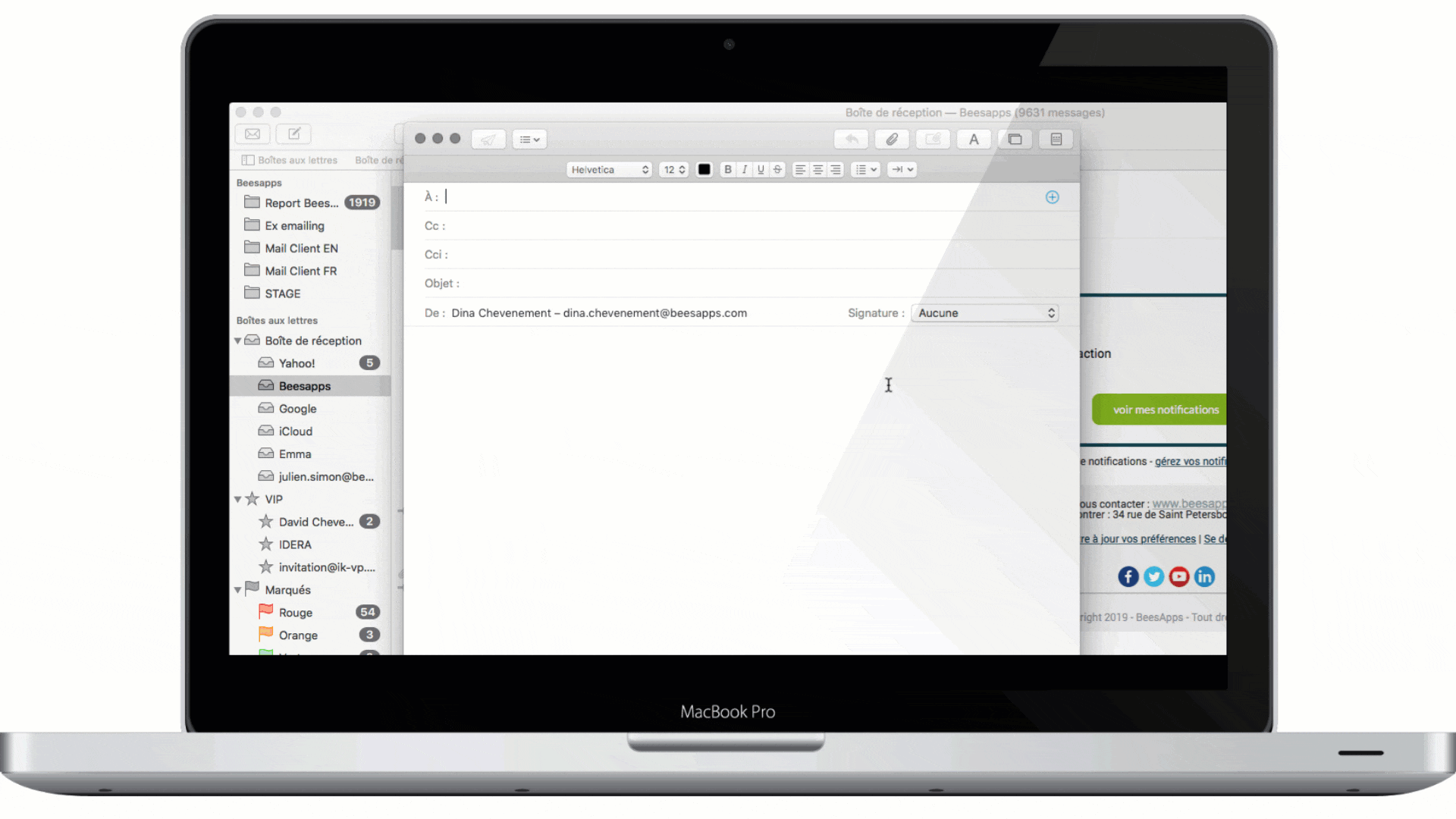Click the Italic formatting icon
This screenshot has width=1456, height=819.
(x=745, y=169)
